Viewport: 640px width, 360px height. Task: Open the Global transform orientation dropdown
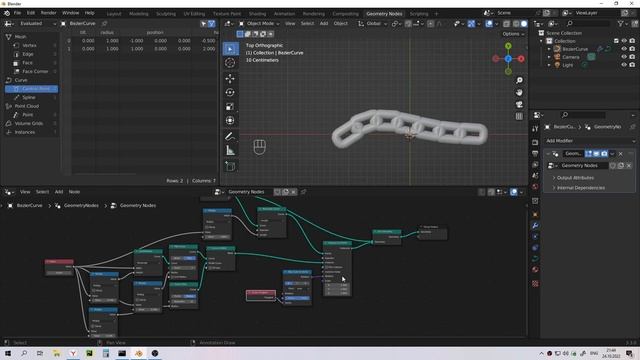[x=373, y=24]
